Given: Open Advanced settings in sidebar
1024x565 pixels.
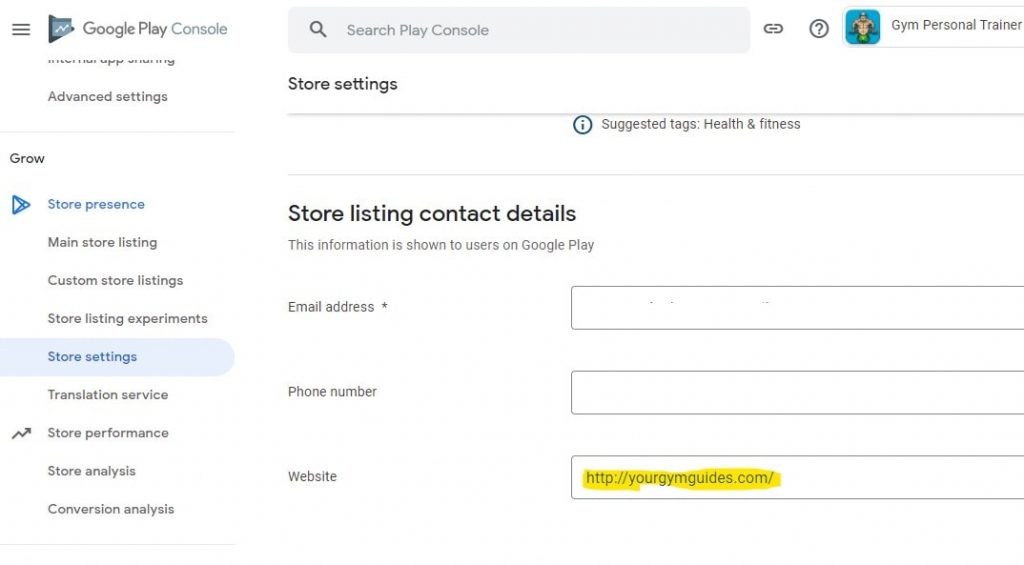Looking at the screenshot, I should [108, 97].
